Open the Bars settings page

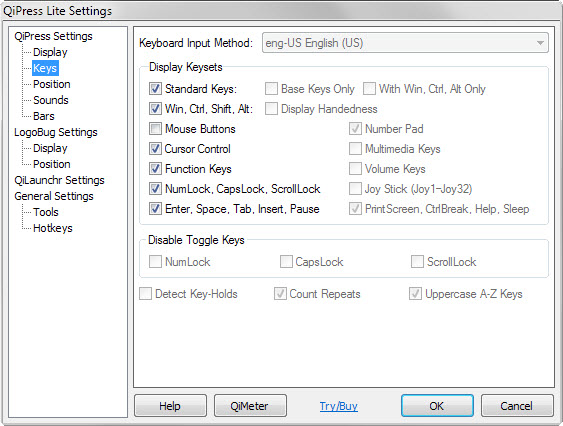click(44, 116)
